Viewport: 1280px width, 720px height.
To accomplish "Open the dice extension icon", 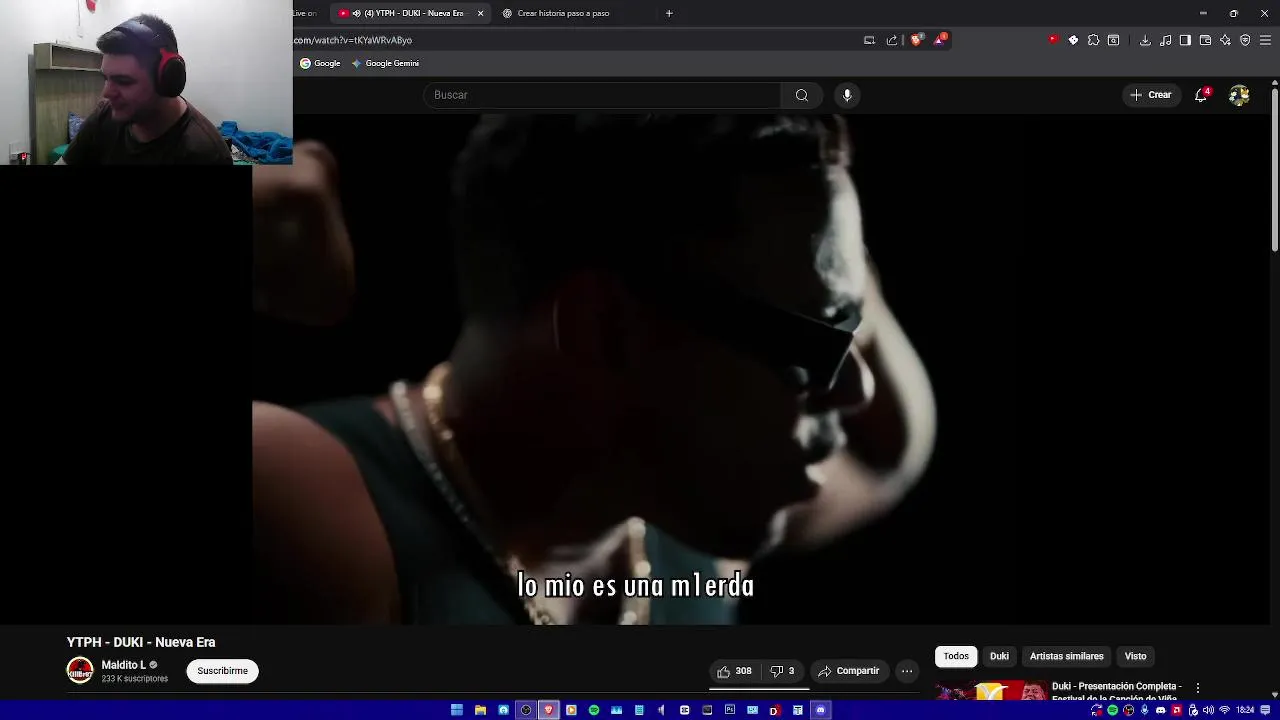I will [1073, 40].
